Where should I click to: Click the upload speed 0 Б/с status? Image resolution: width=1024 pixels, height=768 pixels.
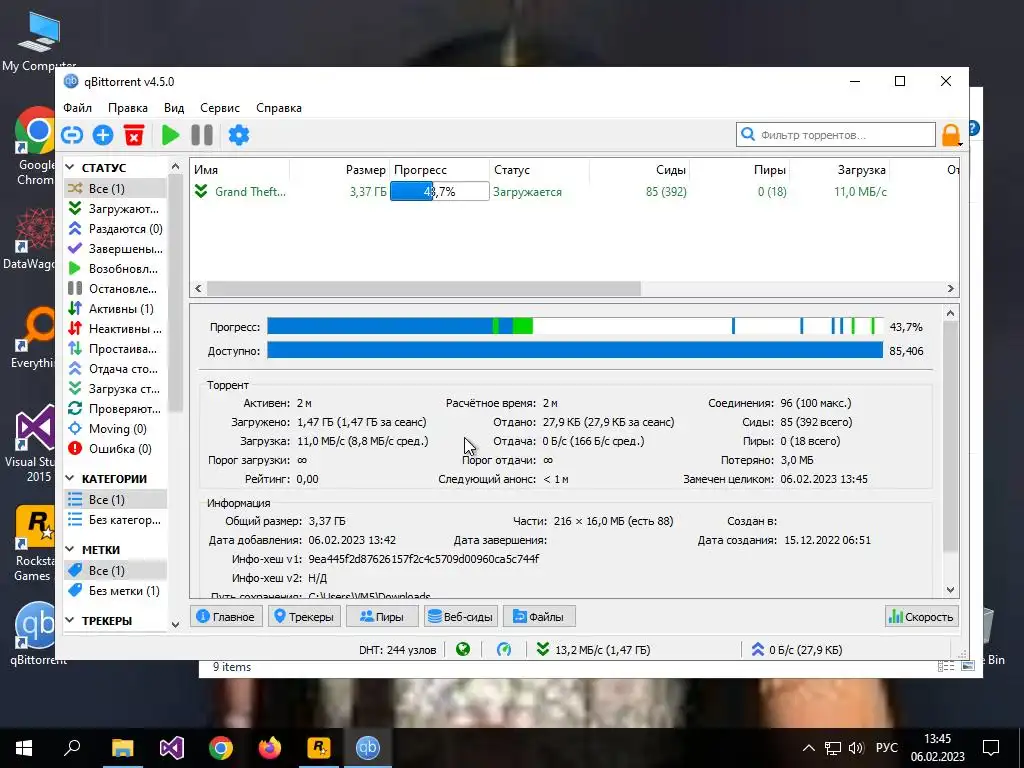797,650
